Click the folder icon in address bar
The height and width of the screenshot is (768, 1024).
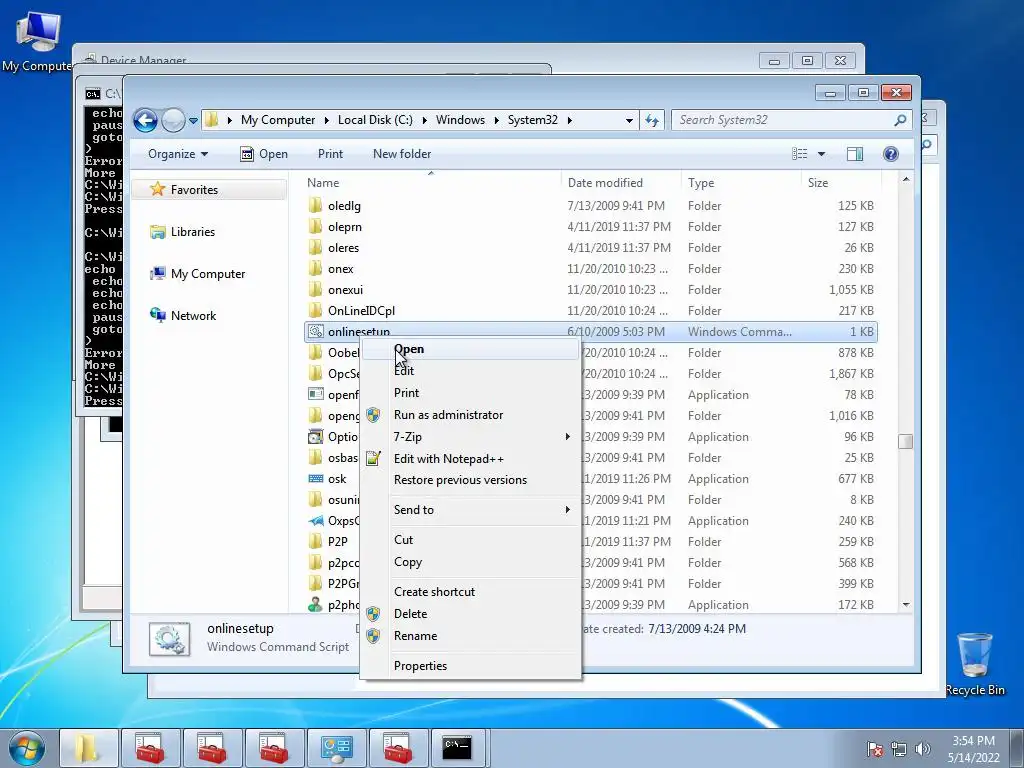click(211, 120)
